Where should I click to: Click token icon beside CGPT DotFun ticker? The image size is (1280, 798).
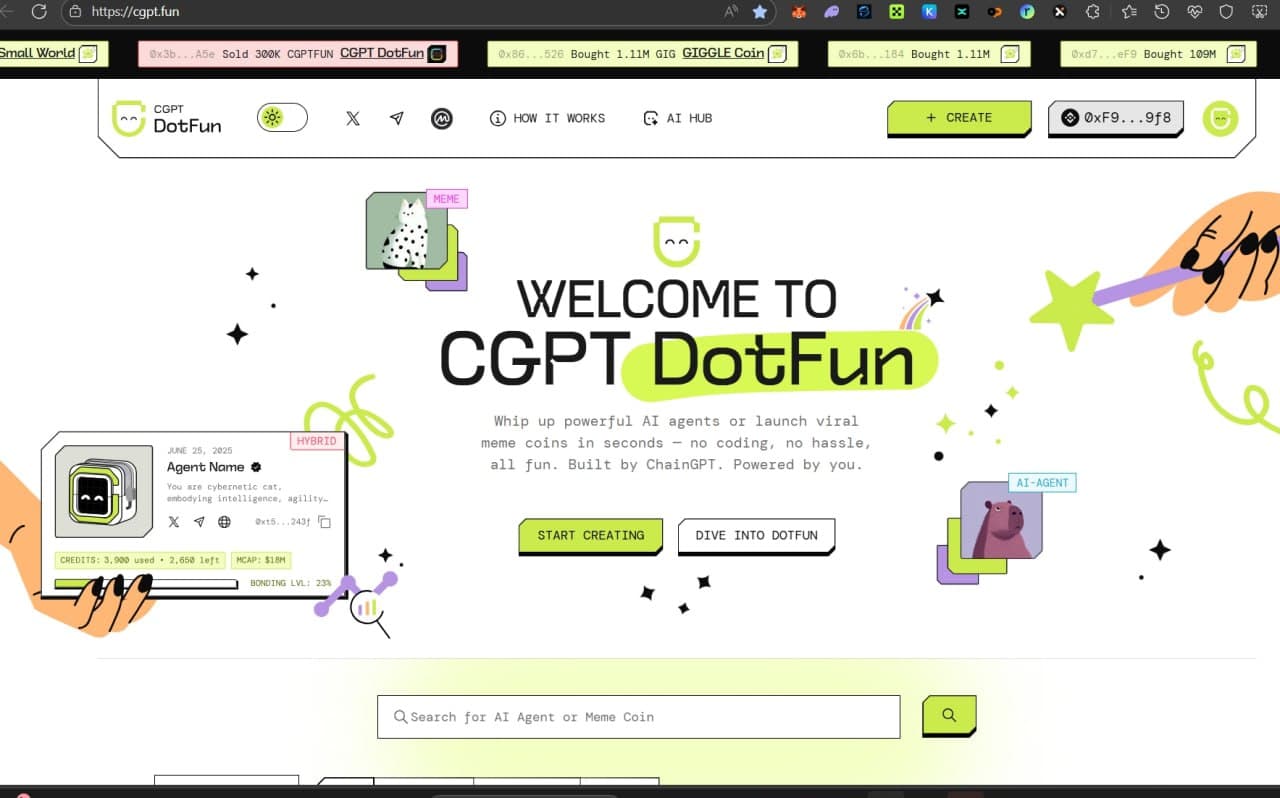437,54
